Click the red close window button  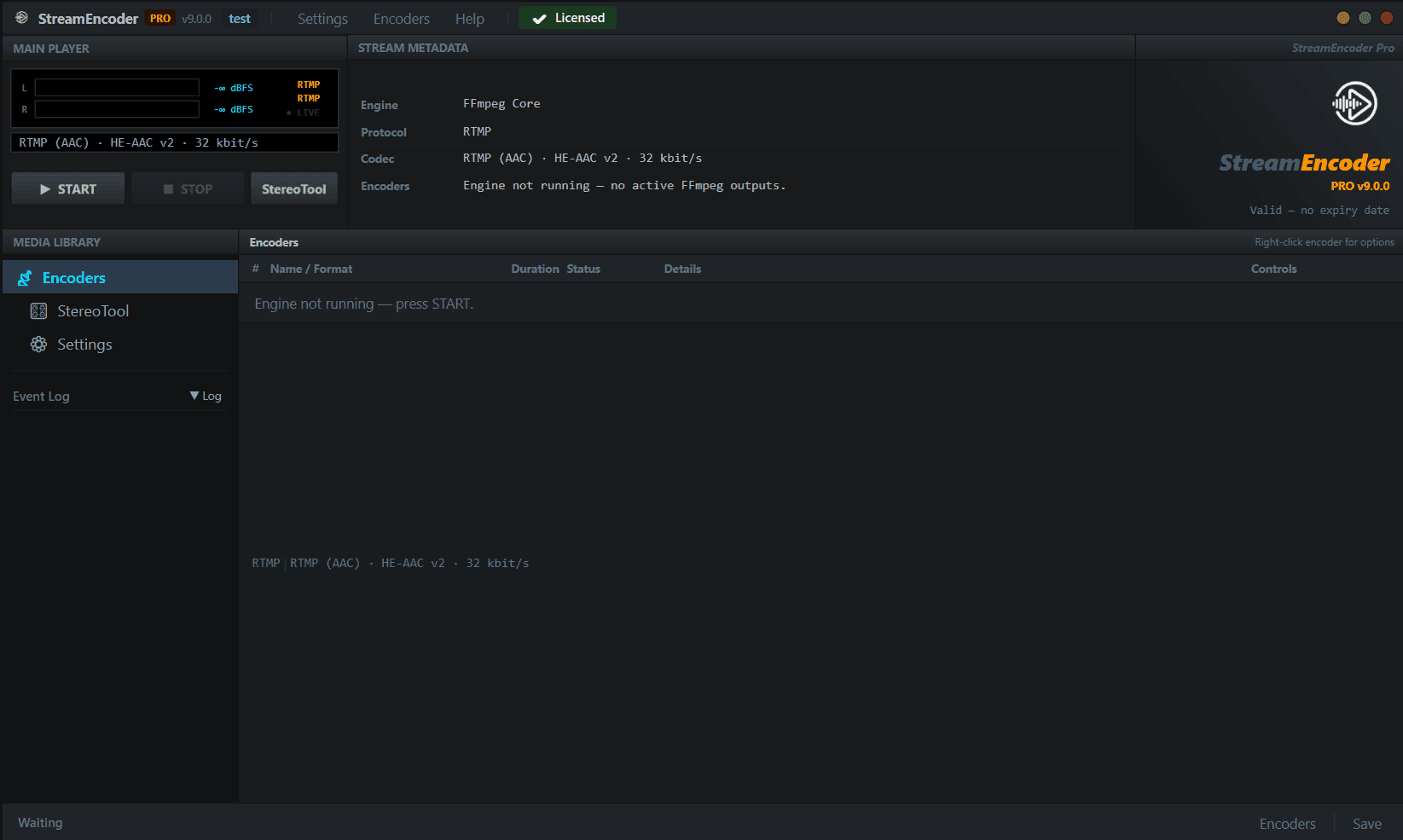tap(1387, 18)
